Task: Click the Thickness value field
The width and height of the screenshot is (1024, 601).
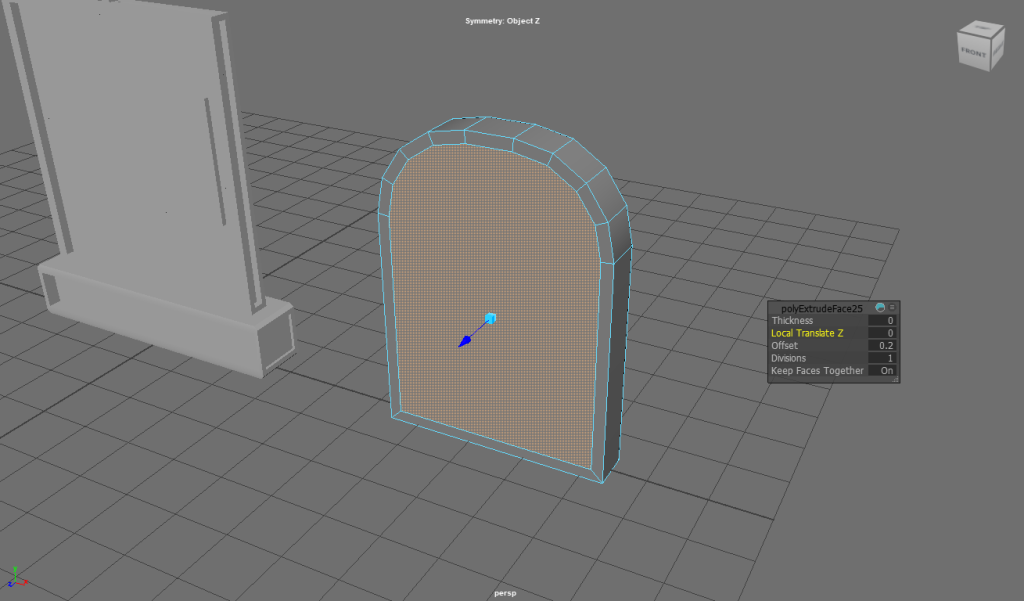Action: [882, 321]
